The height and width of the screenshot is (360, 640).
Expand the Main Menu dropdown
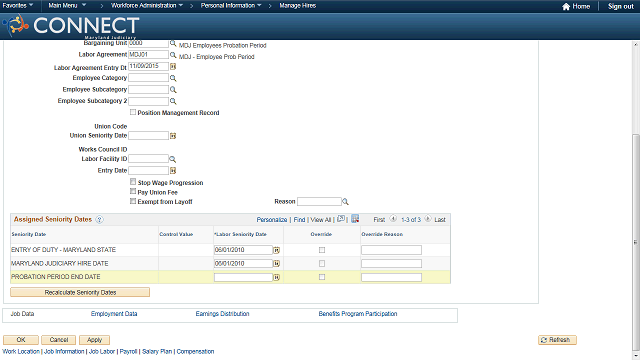67,6
